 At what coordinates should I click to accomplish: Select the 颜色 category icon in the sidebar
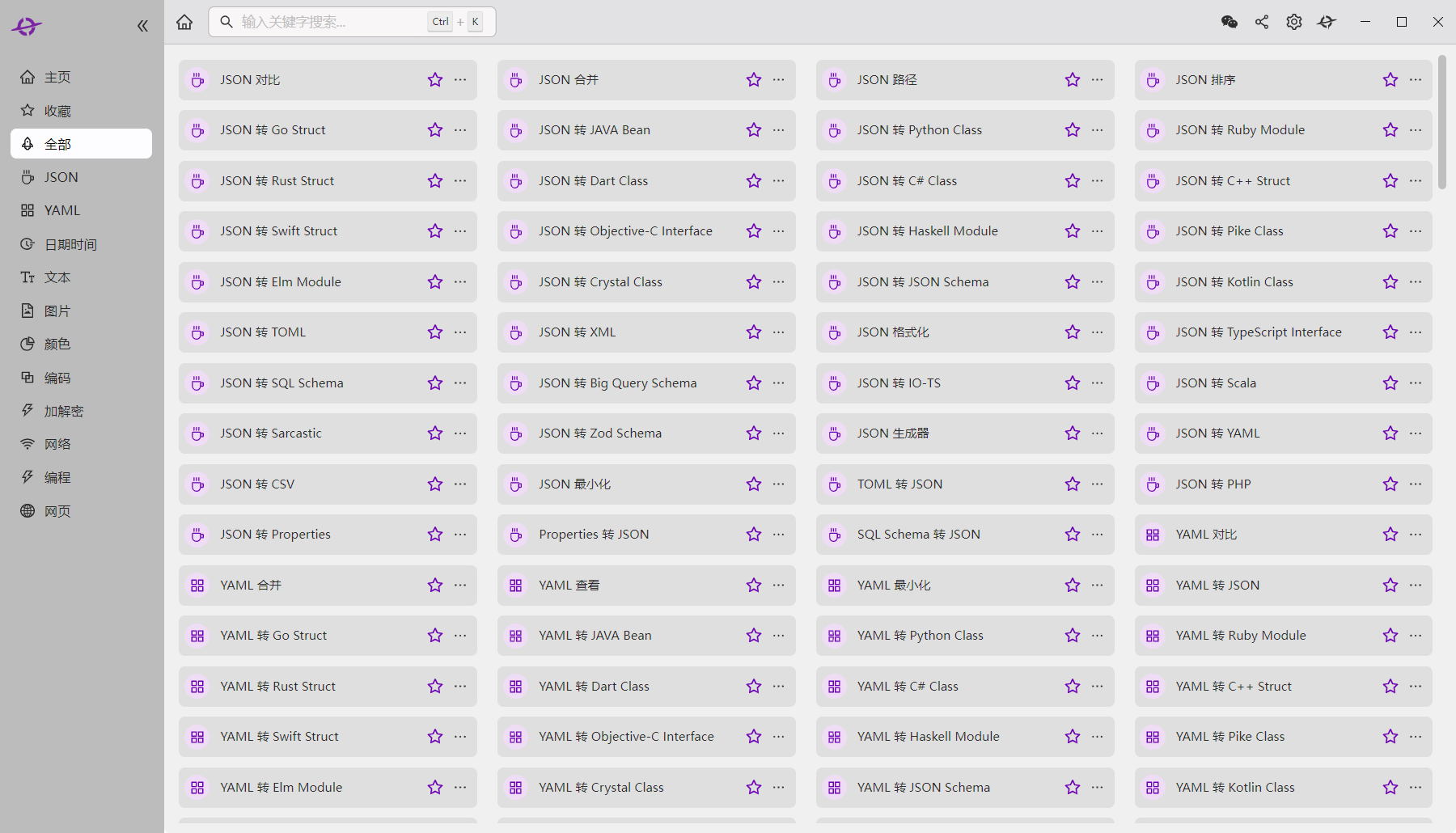pyautogui.click(x=28, y=345)
